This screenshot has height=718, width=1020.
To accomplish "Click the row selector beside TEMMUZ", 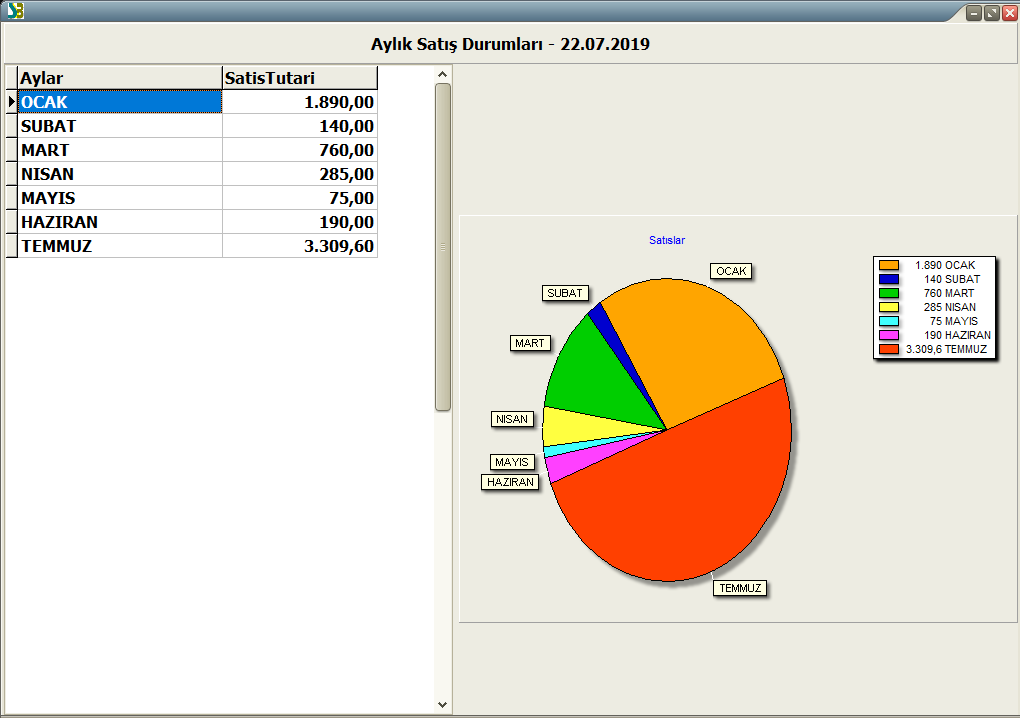I will point(12,246).
